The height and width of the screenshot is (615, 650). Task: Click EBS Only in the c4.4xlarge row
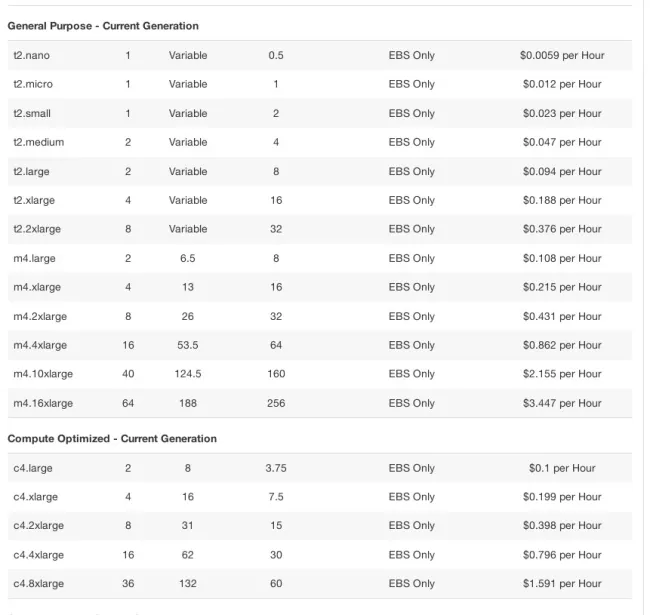[412, 555]
